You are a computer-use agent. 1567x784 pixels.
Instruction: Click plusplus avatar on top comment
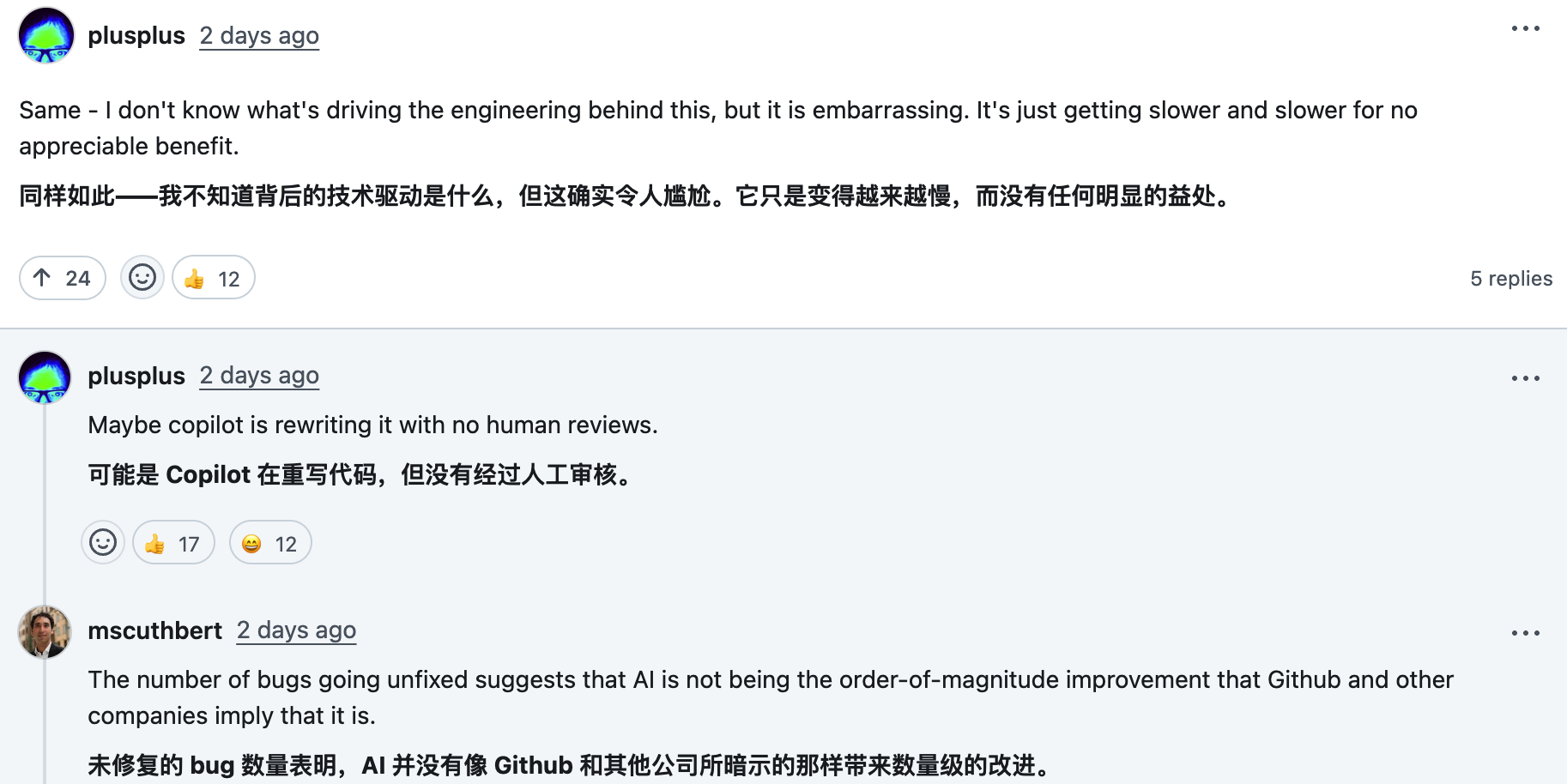click(46, 35)
